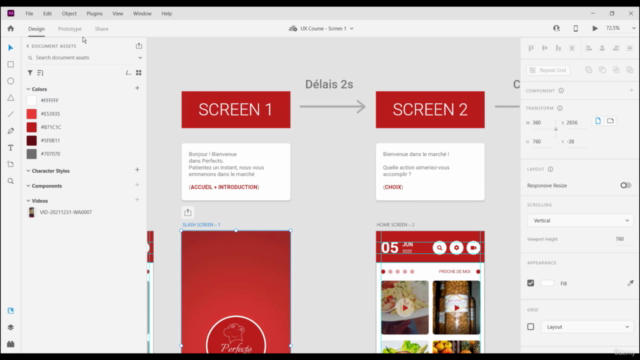Open the document title dropdown arrow

(351, 29)
